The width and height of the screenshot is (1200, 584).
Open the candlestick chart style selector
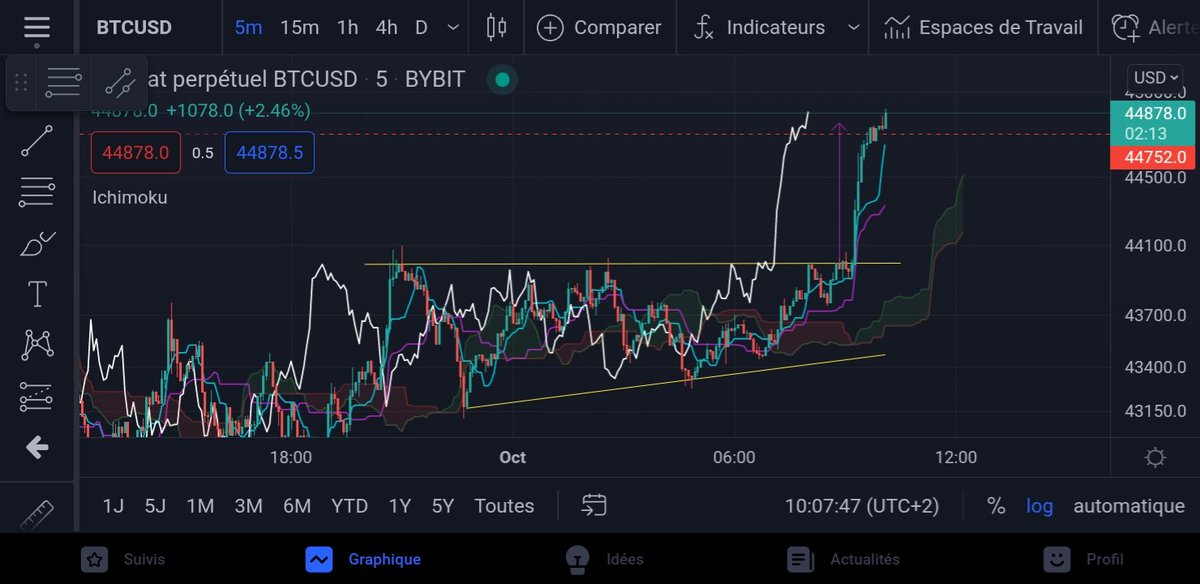point(496,28)
